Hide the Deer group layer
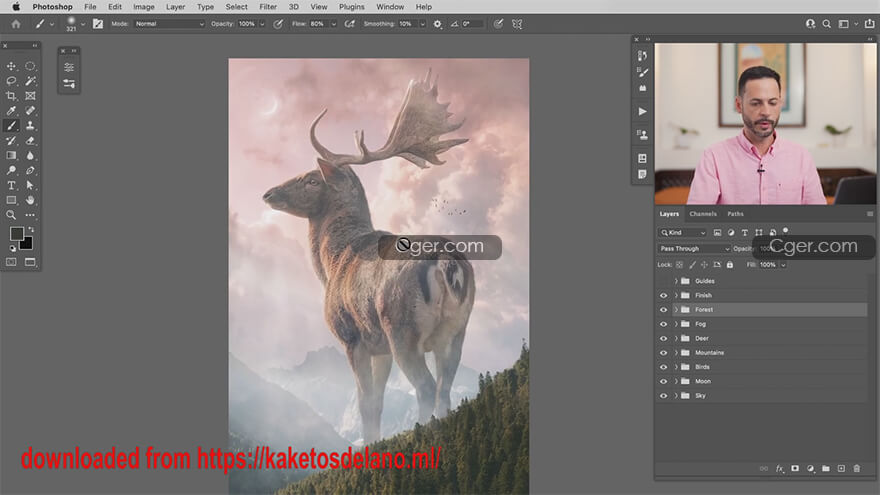The height and width of the screenshot is (495, 880). click(x=663, y=338)
